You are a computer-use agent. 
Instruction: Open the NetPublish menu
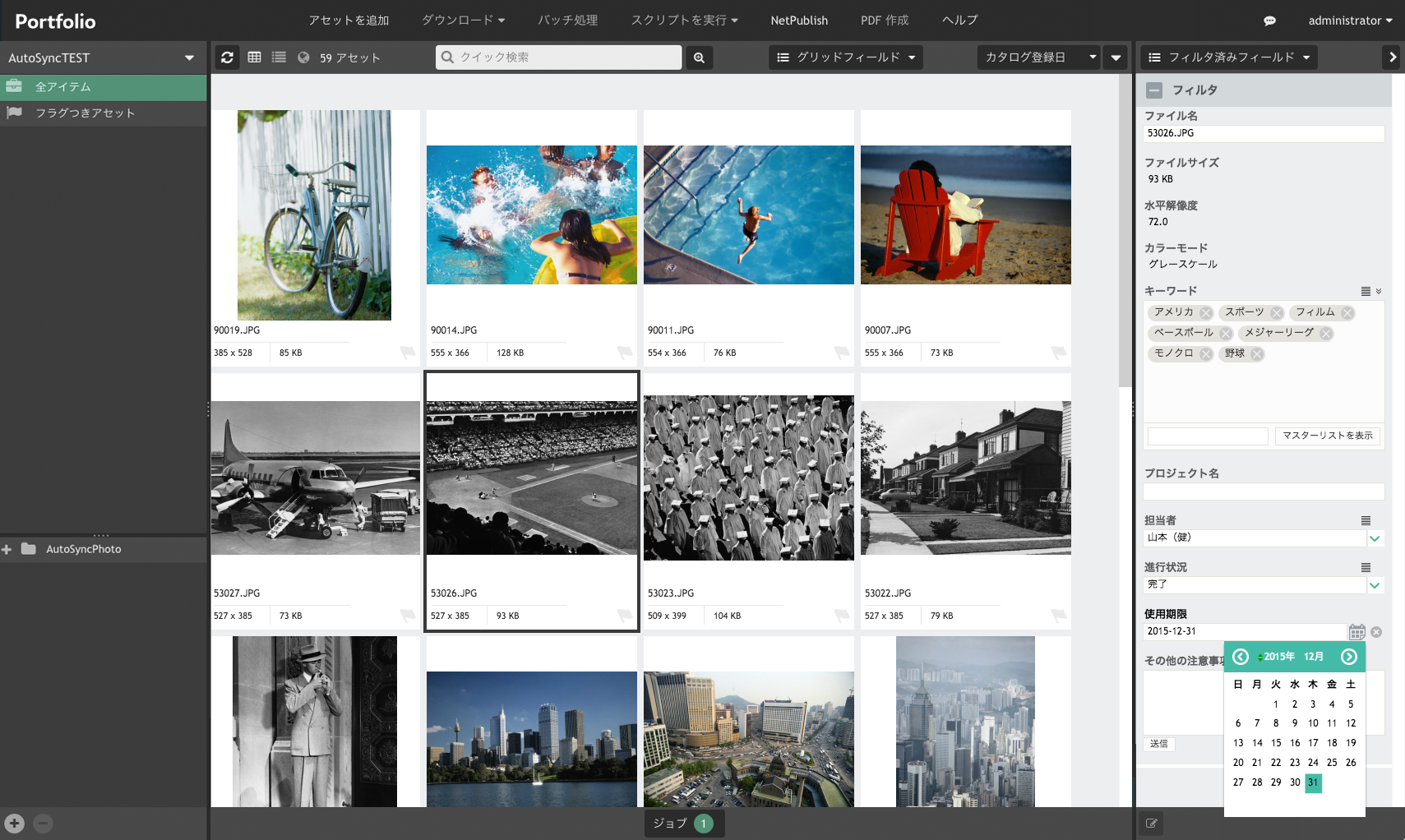(x=799, y=21)
